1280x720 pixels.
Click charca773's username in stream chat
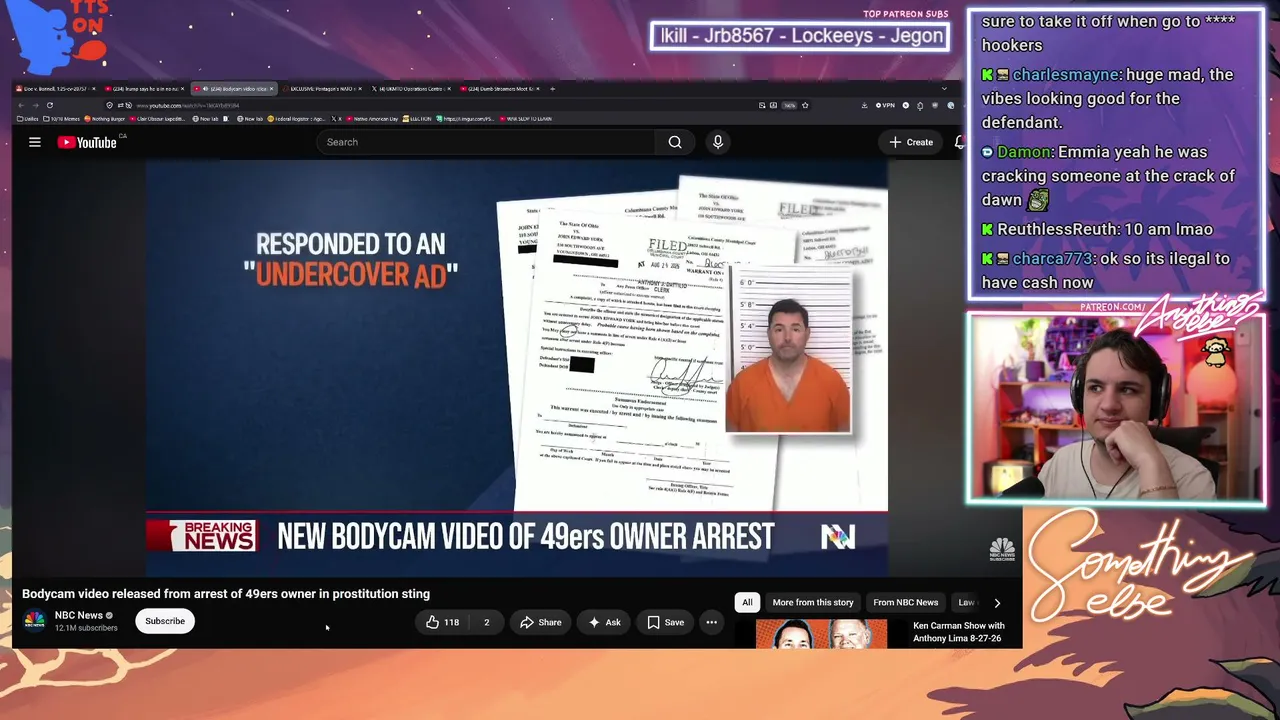click(x=1052, y=258)
